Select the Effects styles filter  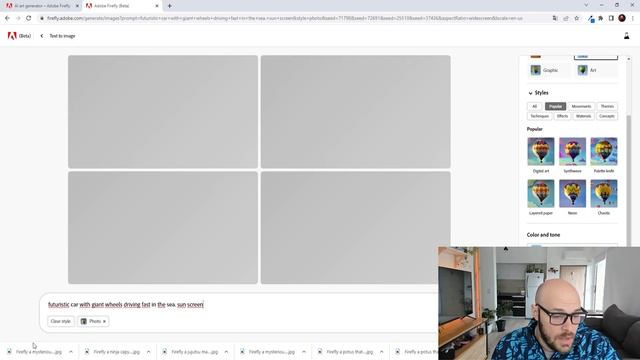coord(562,116)
